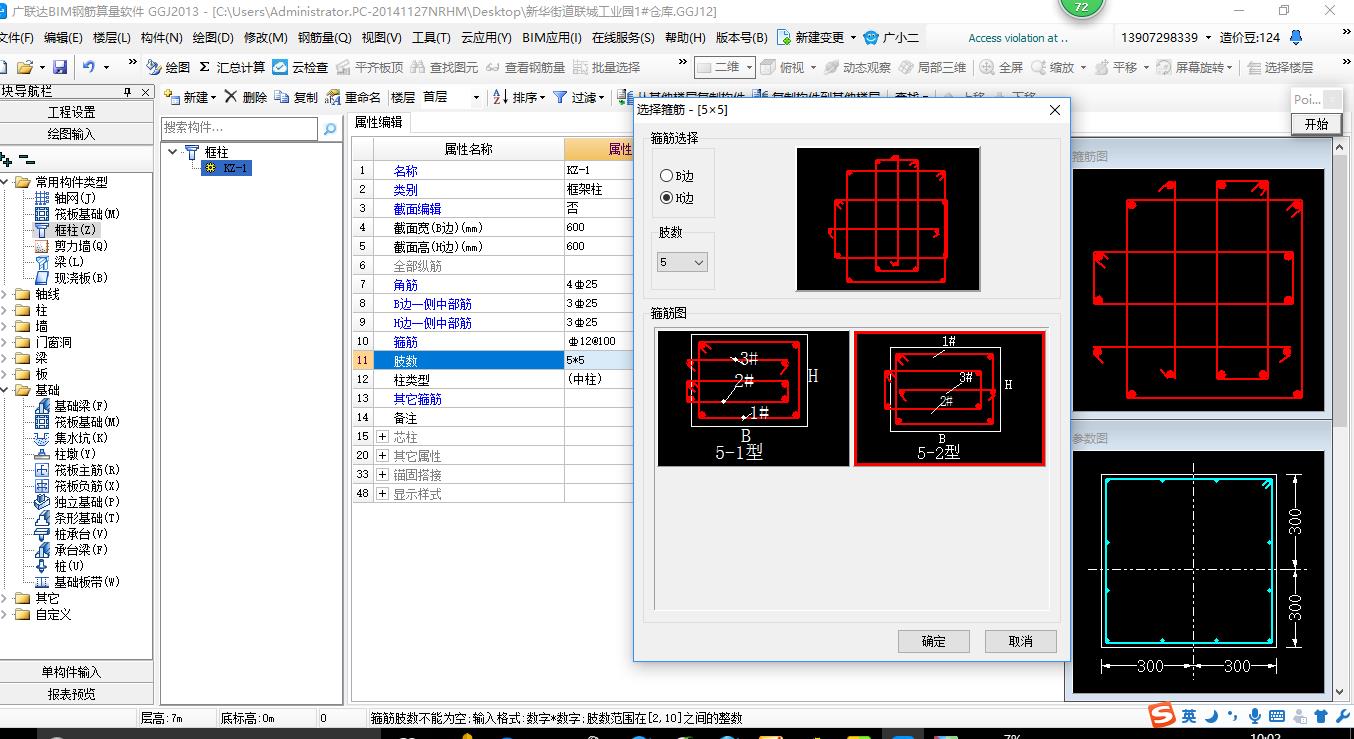Open the 文件(F) menu
This screenshot has width=1354, height=739.
click(15, 38)
